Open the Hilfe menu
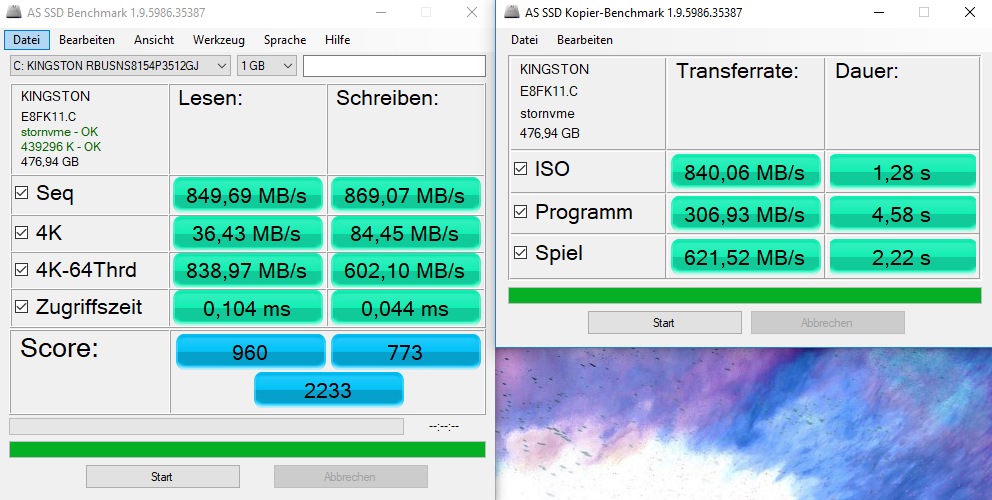992x500 pixels. [x=337, y=40]
